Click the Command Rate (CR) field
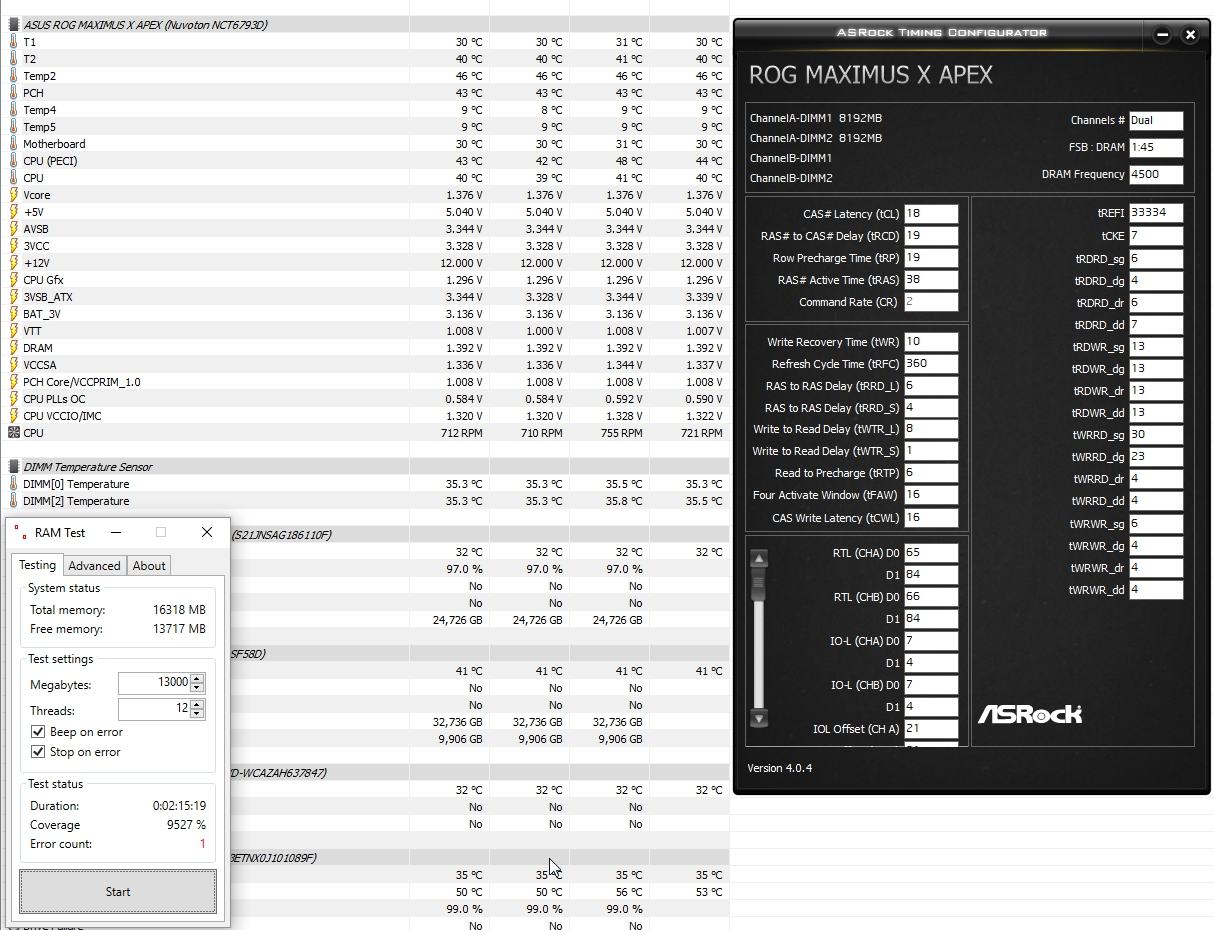Image resolution: width=1214 pixels, height=930 pixels. coord(931,301)
